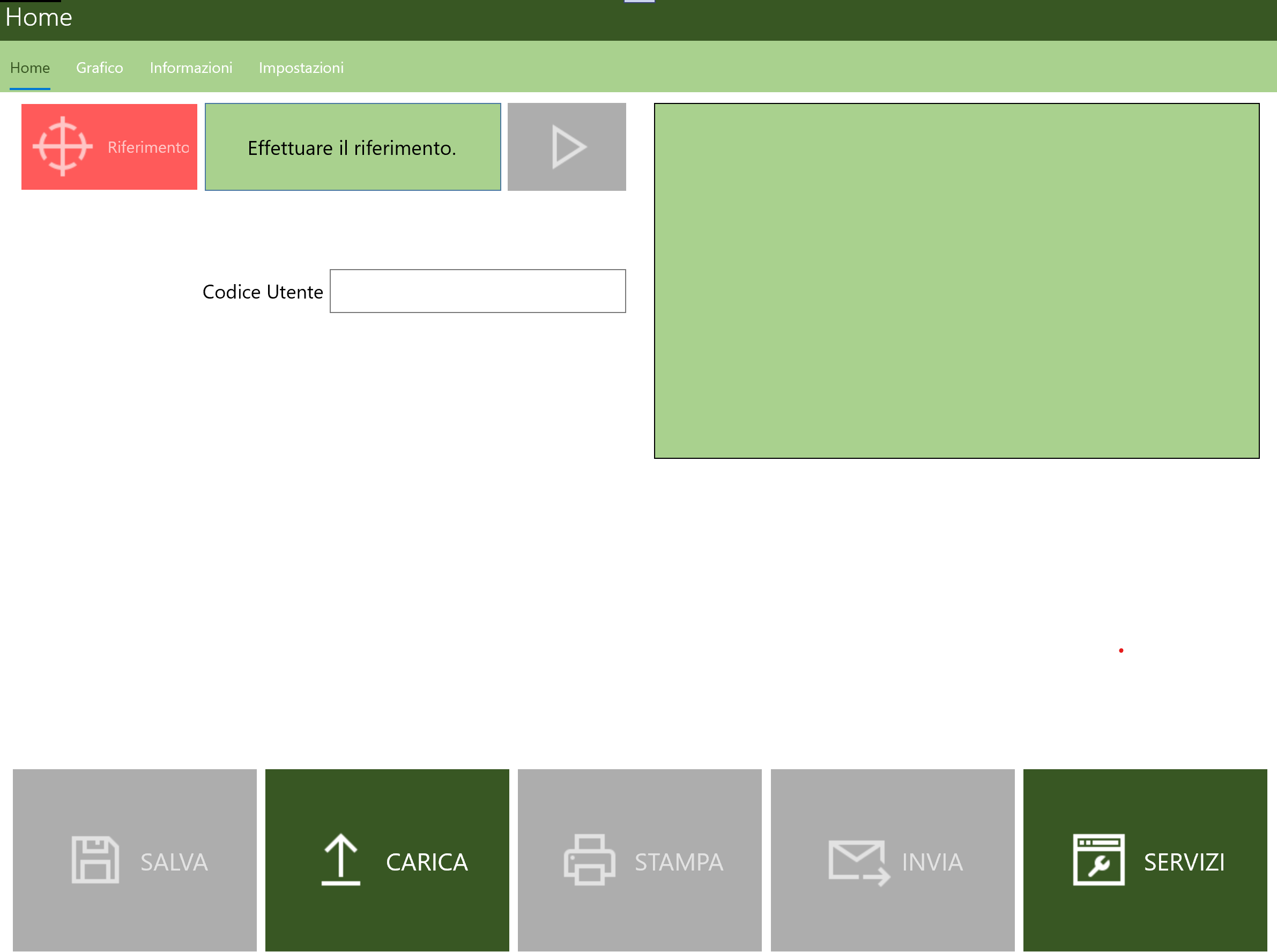
Task: Click the CARICA button text
Action: [x=426, y=862]
